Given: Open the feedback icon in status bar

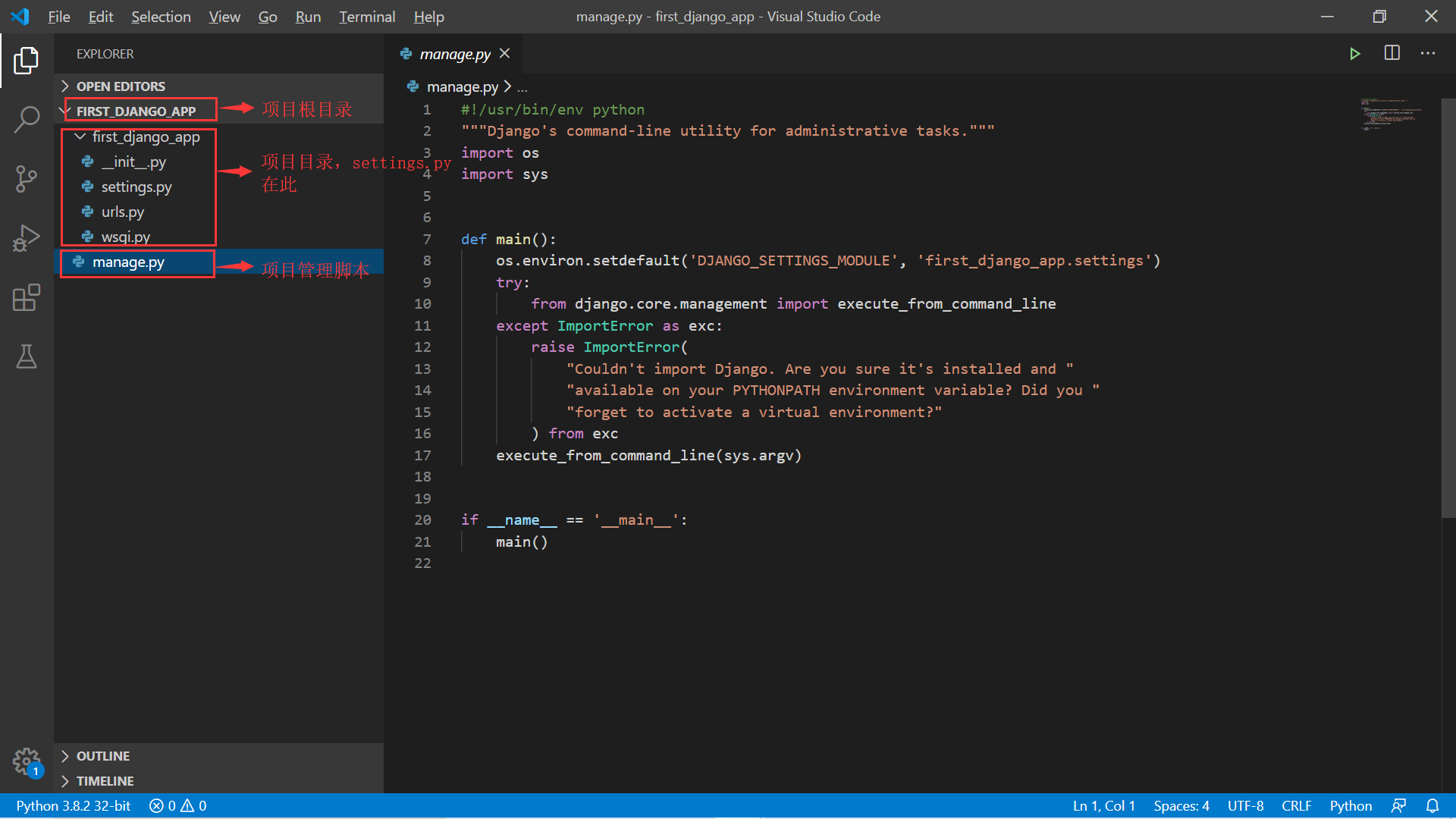Looking at the screenshot, I should [x=1399, y=805].
